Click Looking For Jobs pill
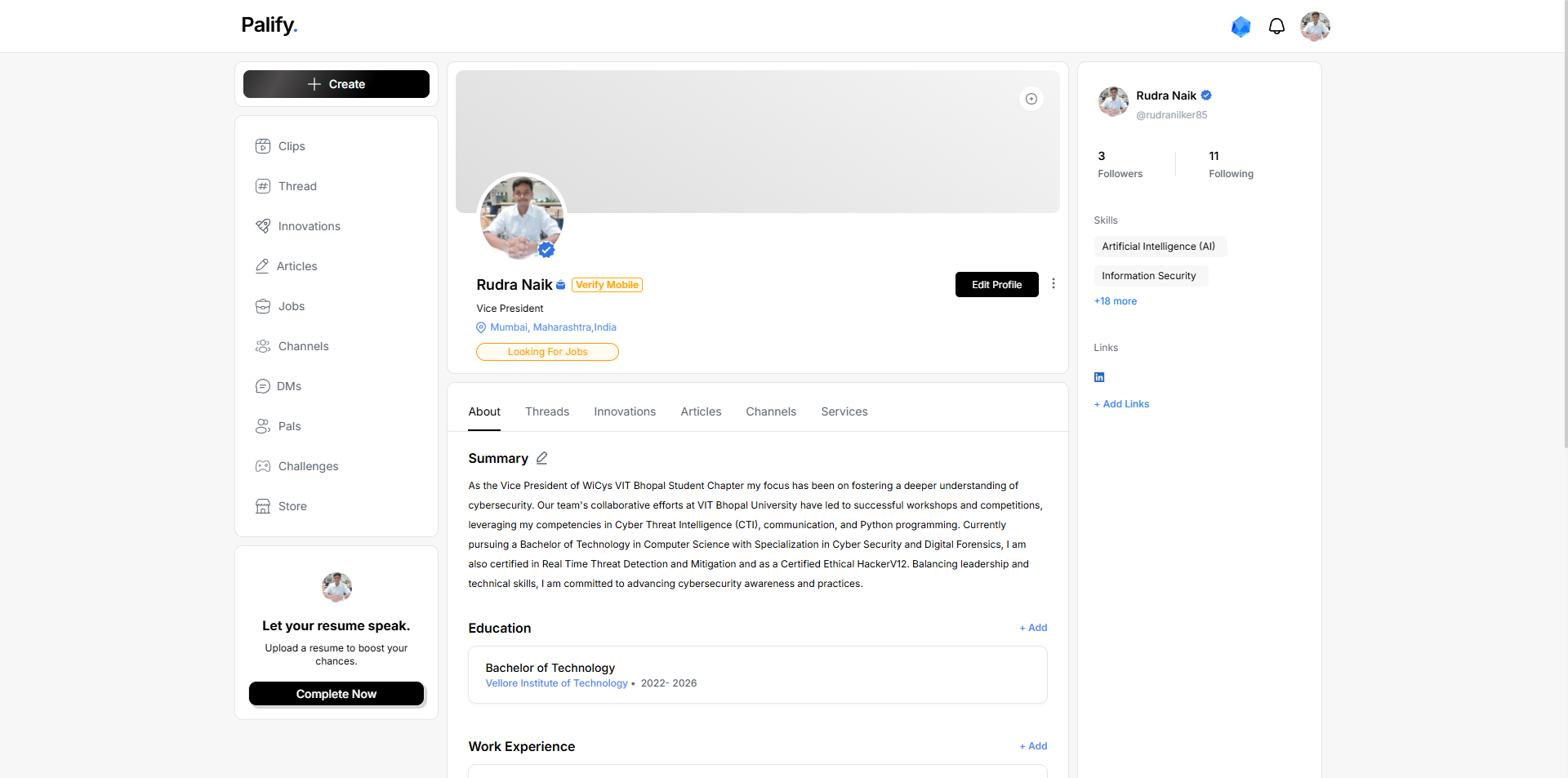The image size is (1568, 778). (x=547, y=352)
